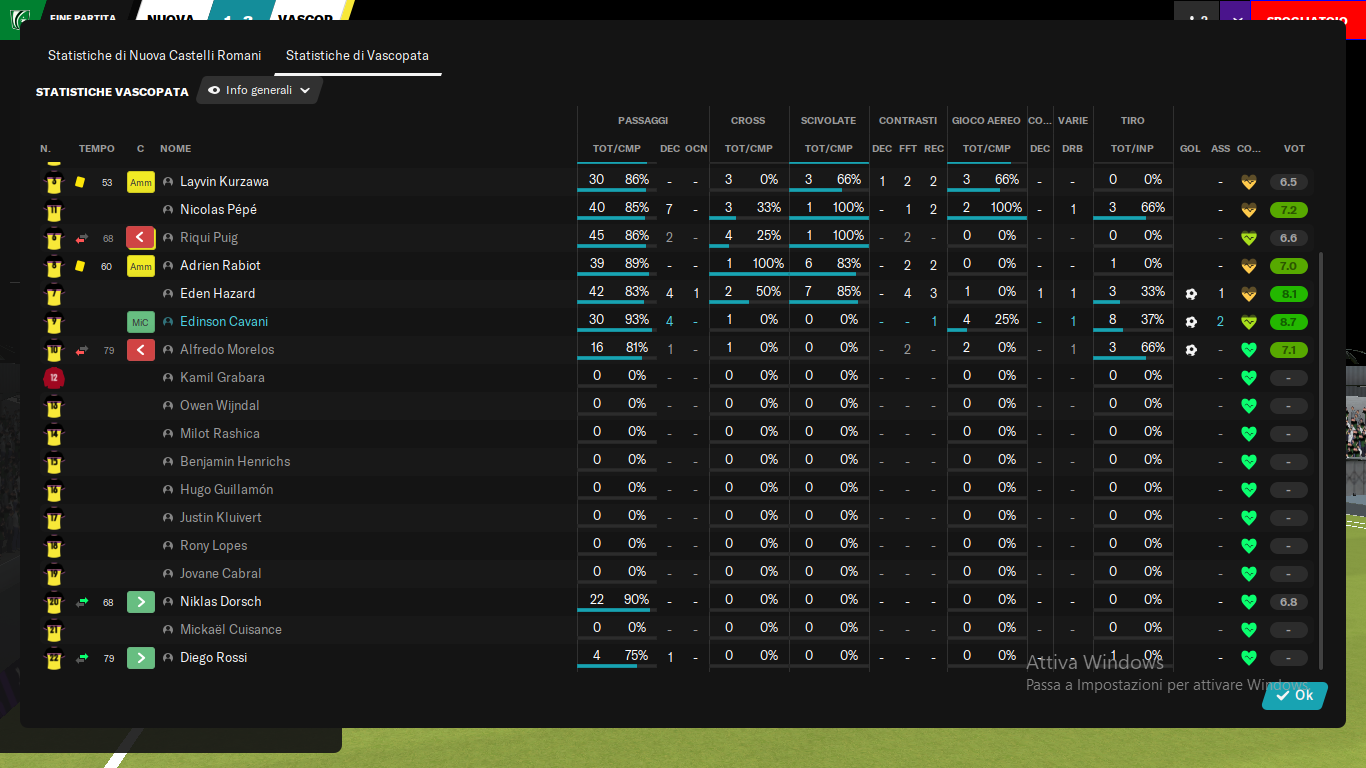The height and width of the screenshot is (768, 1366).
Task: Open Milot Rashica's player profile
Action: [x=220, y=434]
